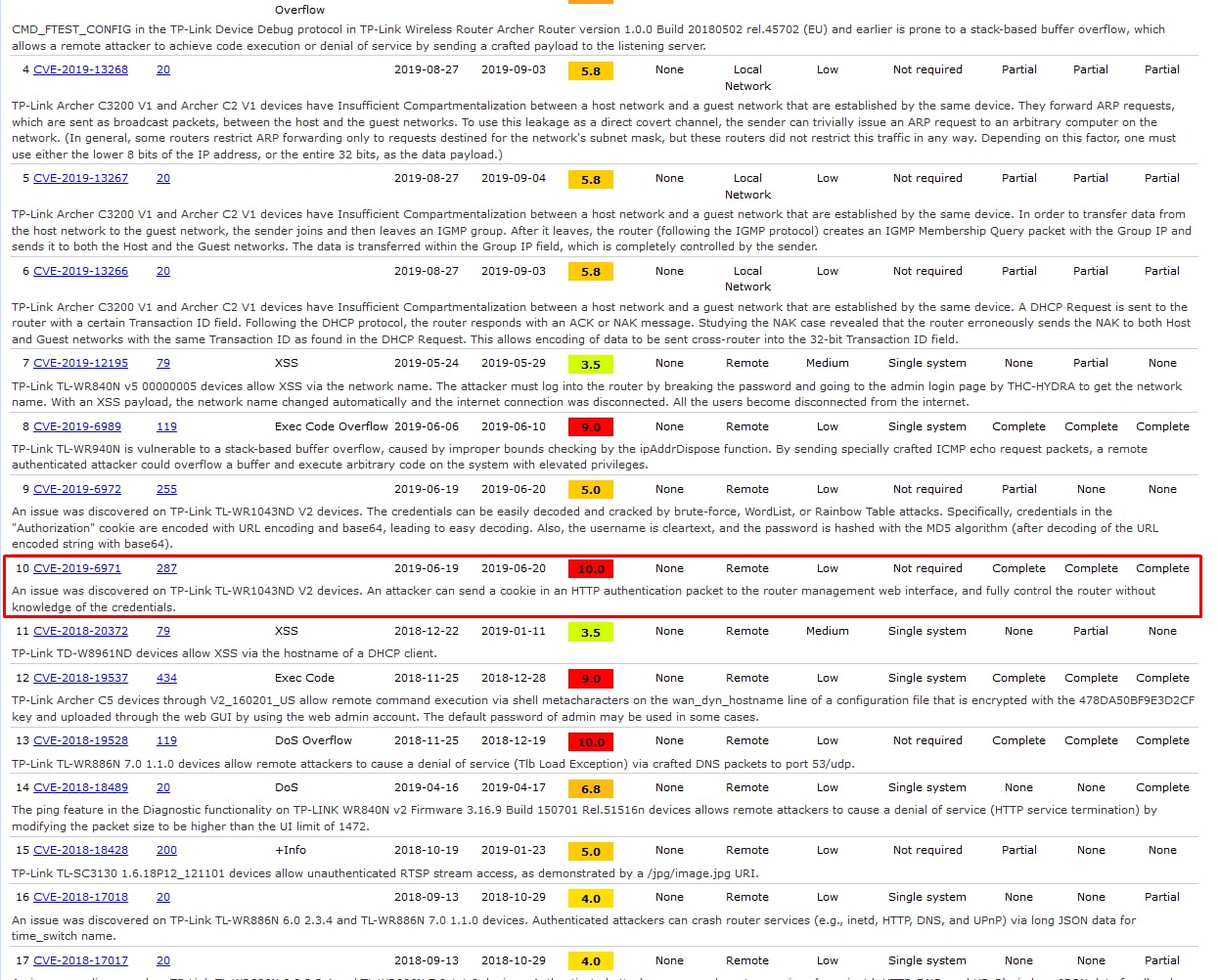Open CWE ID 287 link
This screenshot has height=980, width=1218.
(166, 568)
